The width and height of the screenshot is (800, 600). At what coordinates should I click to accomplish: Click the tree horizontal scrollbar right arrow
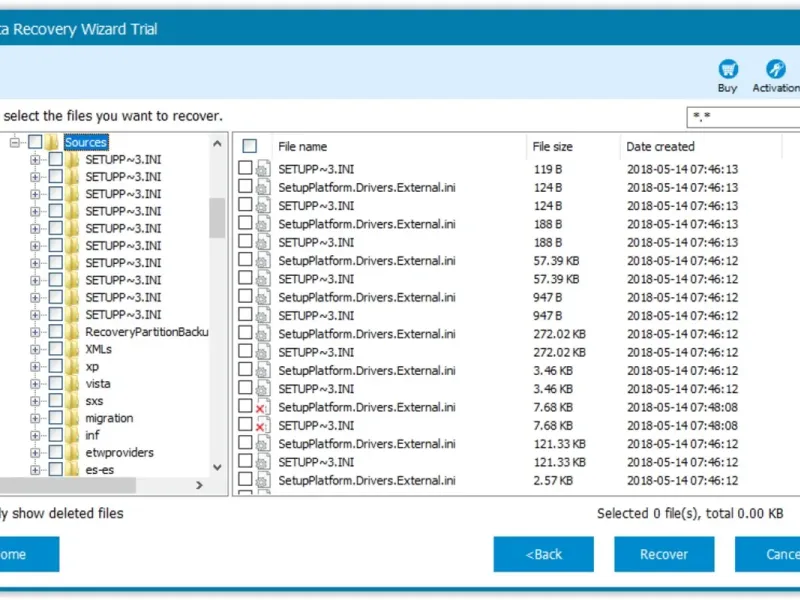click(x=199, y=485)
